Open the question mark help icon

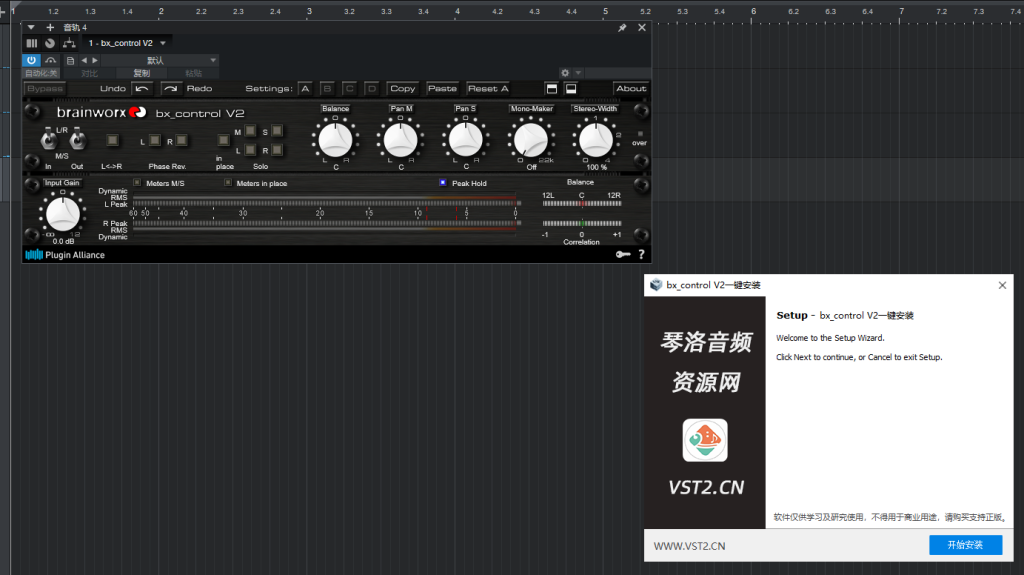click(641, 254)
